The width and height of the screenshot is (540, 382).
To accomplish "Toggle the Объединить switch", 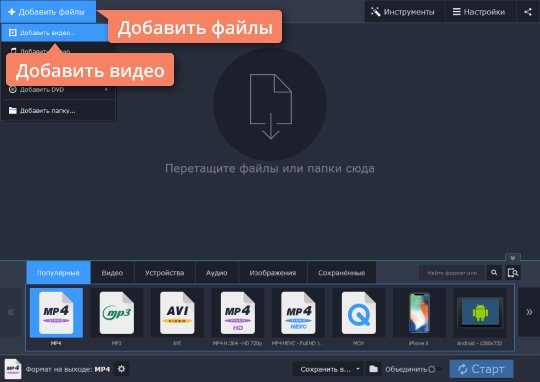I will coord(434,369).
